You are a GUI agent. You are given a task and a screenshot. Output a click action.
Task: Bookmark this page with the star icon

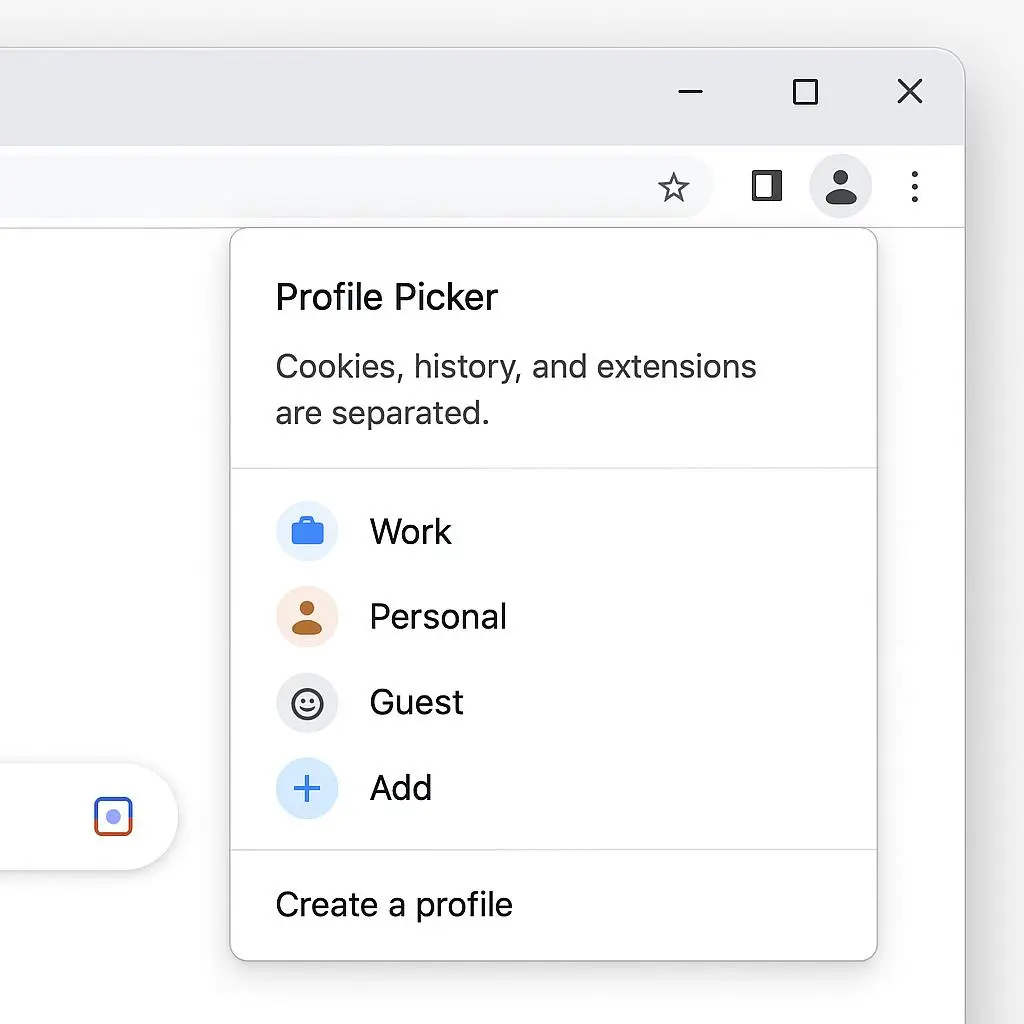point(673,187)
